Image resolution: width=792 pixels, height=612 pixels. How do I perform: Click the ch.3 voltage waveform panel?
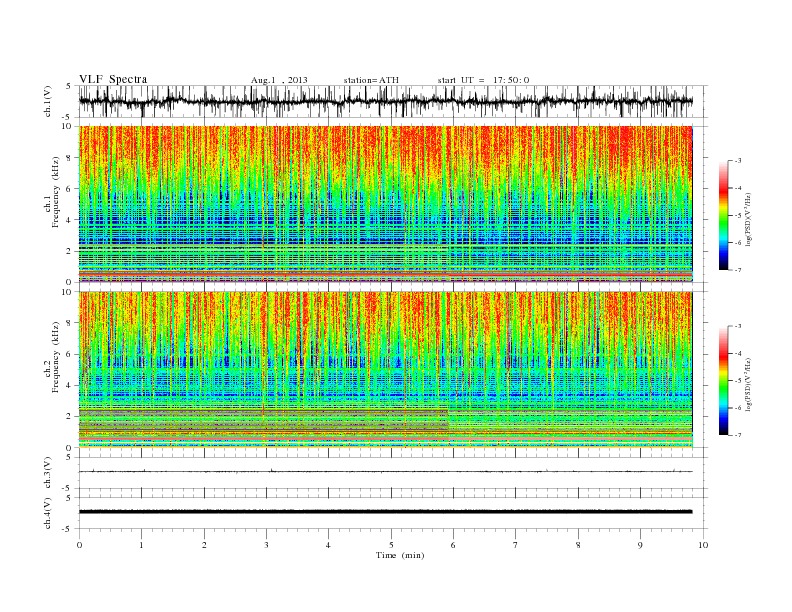pos(392,473)
